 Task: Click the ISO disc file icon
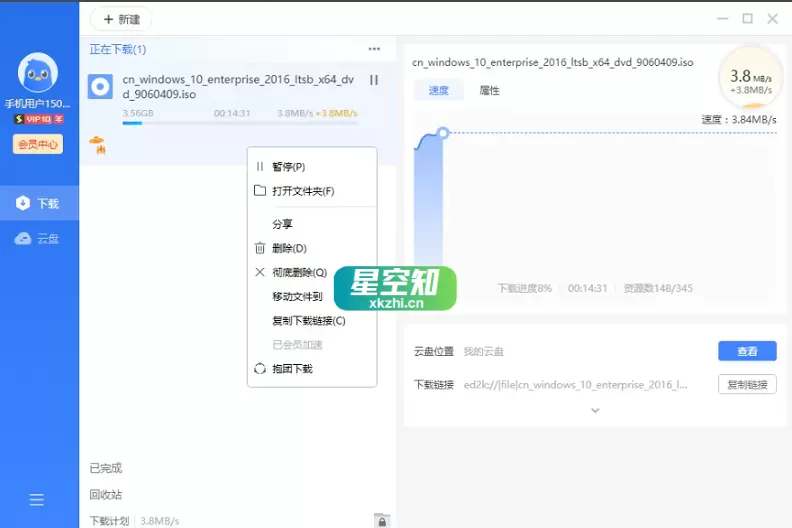coord(100,87)
